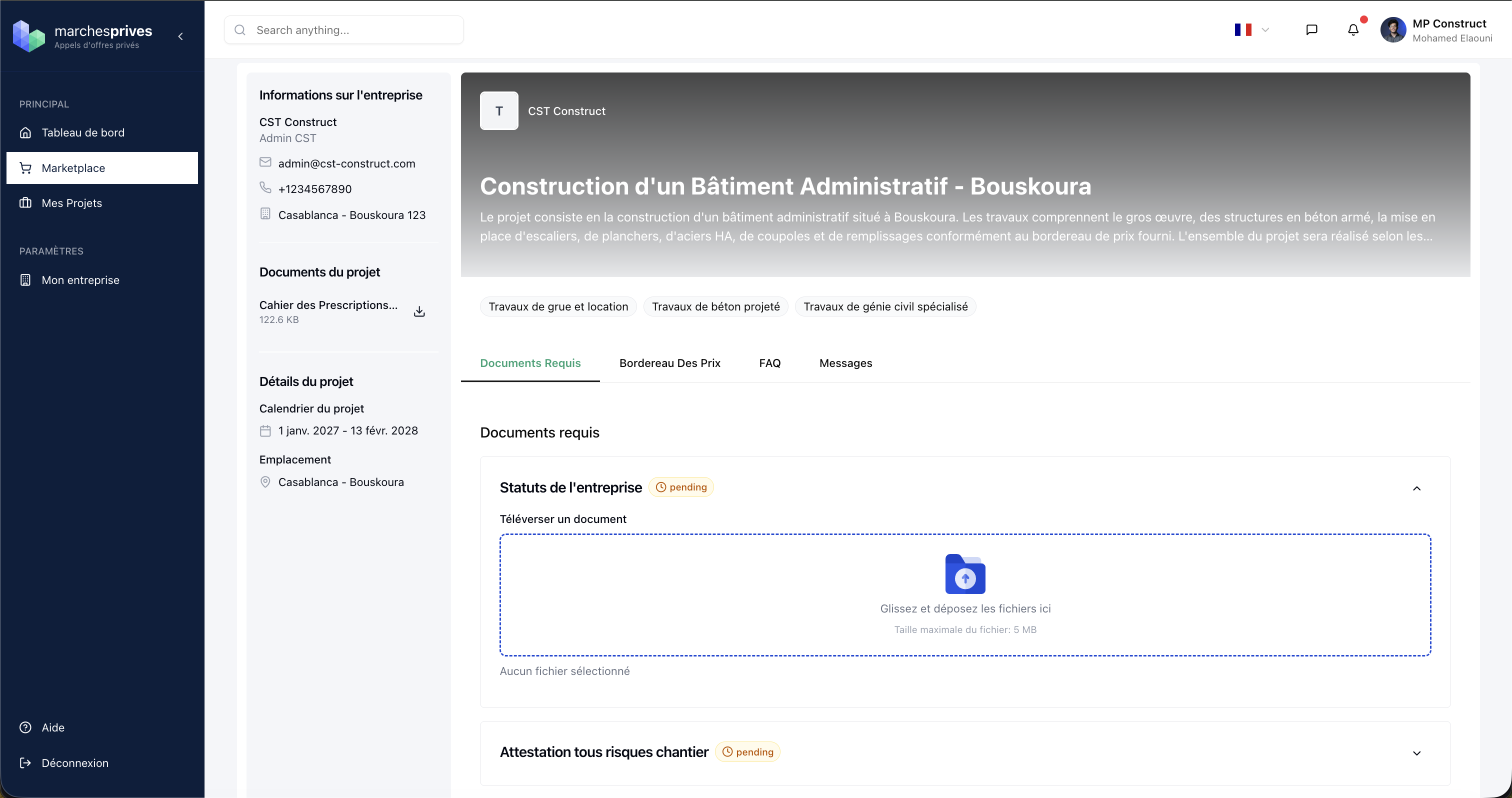Switch to the Bordereau Des Prix tab
This screenshot has width=1512, height=798.
pyautogui.click(x=669, y=363)
